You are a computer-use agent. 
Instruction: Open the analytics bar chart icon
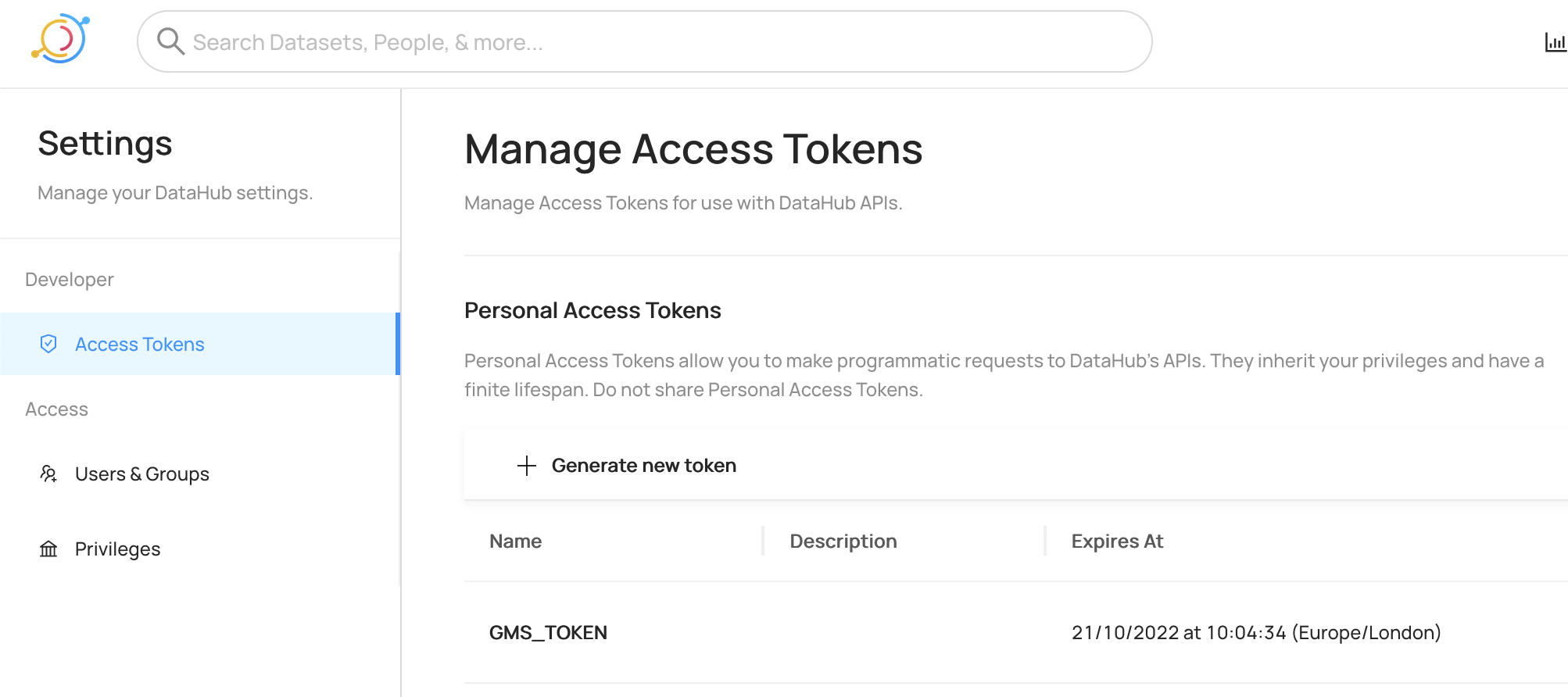coord(1555,42)
